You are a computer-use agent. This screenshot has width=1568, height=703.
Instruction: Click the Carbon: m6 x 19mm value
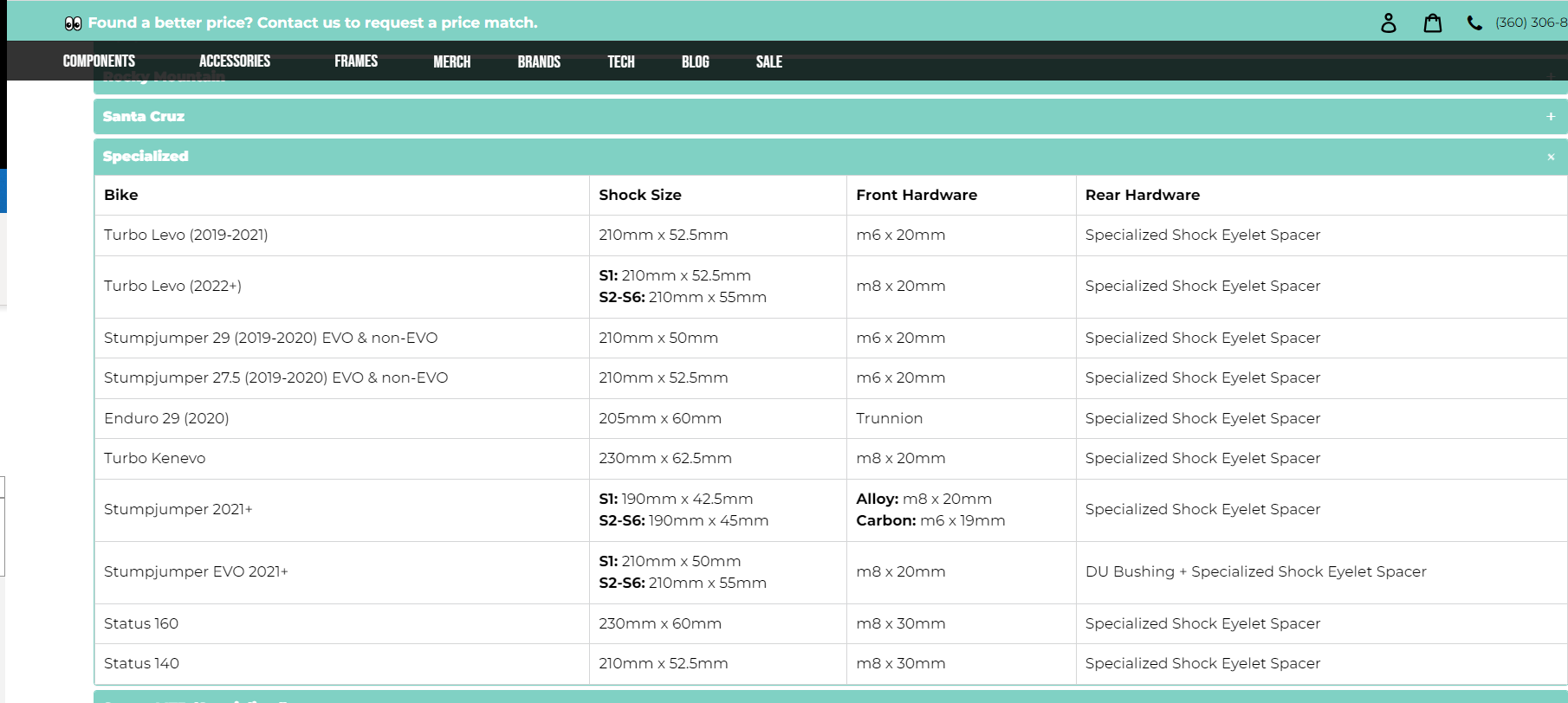931,520
